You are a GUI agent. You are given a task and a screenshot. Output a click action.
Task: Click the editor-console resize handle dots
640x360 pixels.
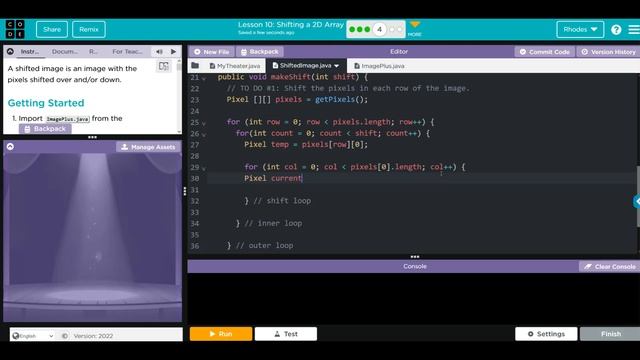[x=415, y=257]
